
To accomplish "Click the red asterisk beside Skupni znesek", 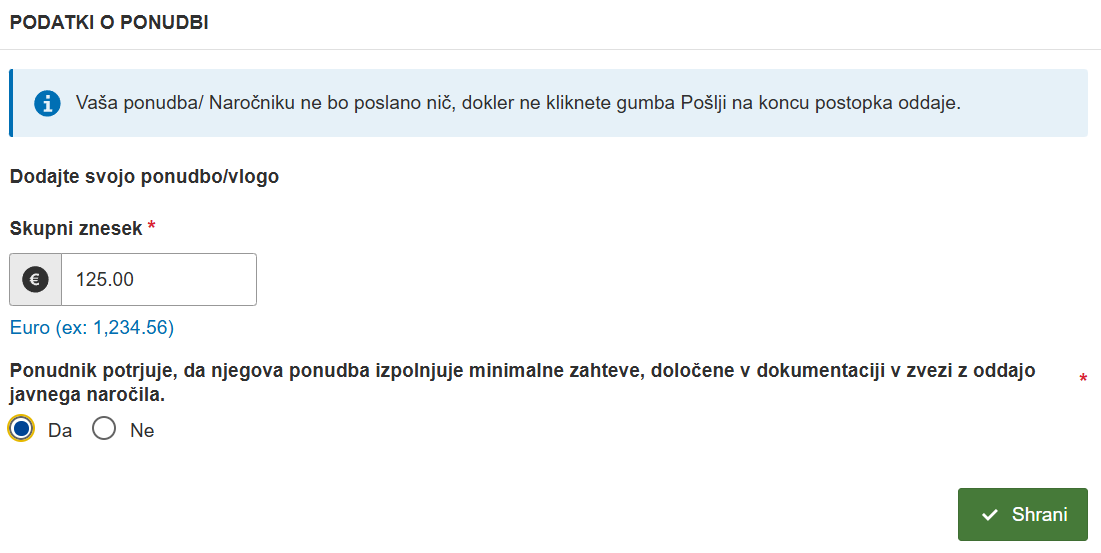I will (152, 226).
